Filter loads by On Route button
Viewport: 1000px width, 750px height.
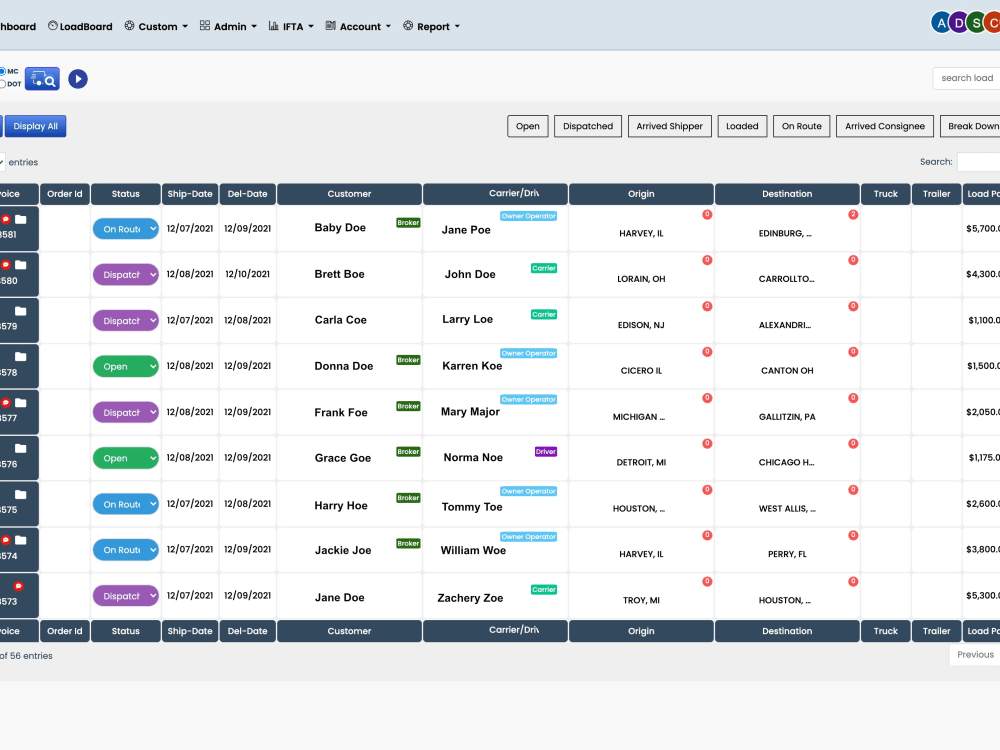[x=802, y=126]
